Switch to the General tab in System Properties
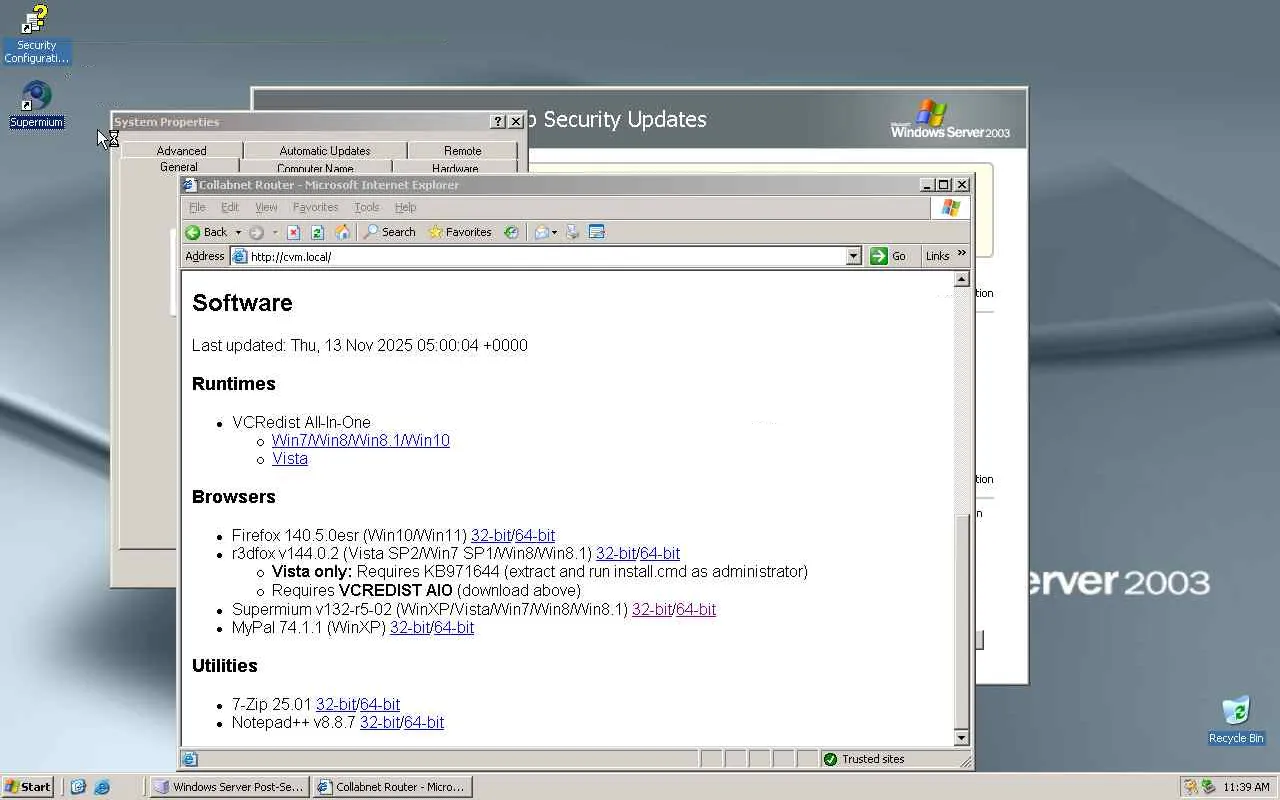The image size is (1280, 800). (179, 167)
